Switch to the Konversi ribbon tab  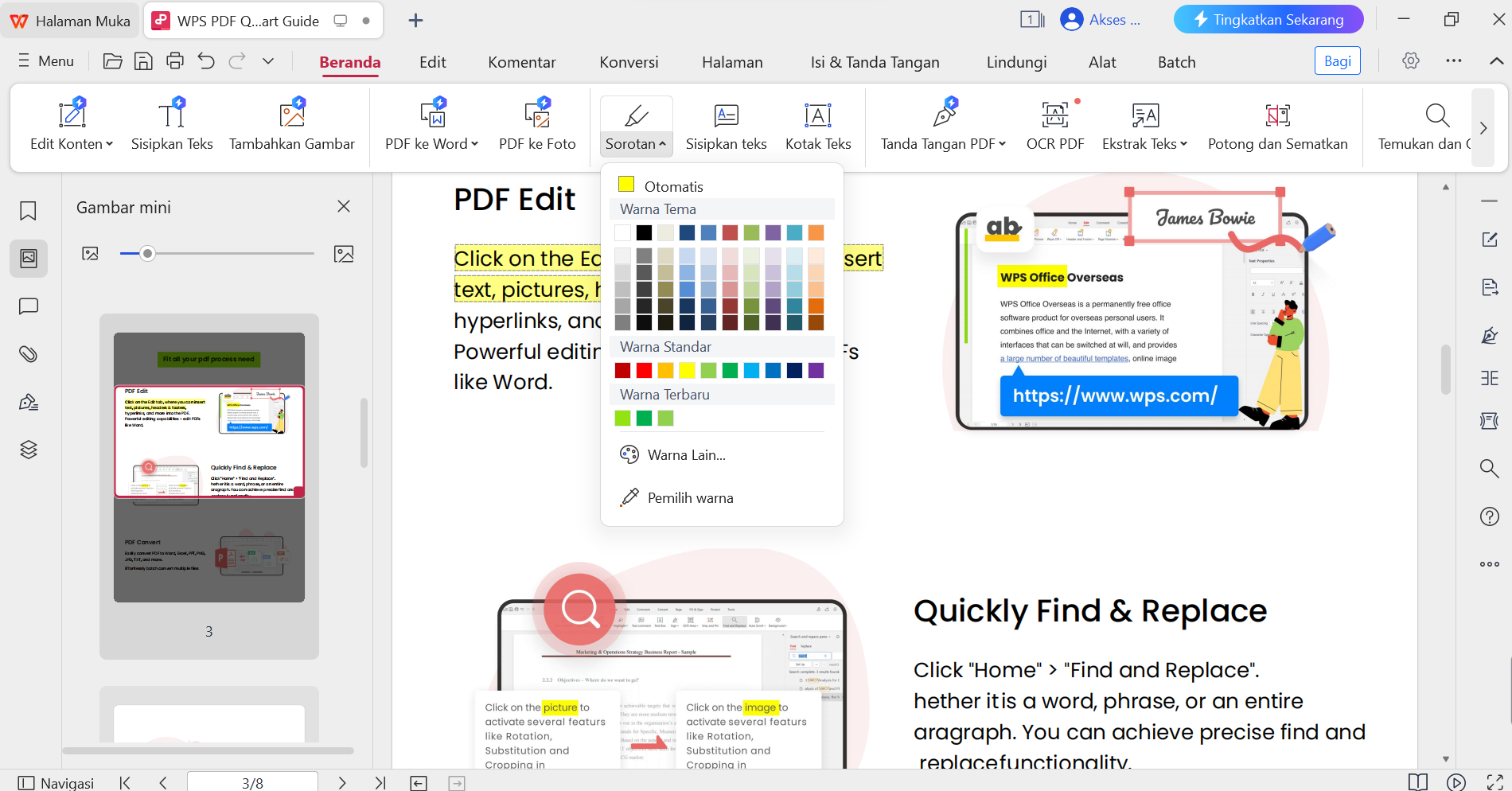tap(629, 61)
